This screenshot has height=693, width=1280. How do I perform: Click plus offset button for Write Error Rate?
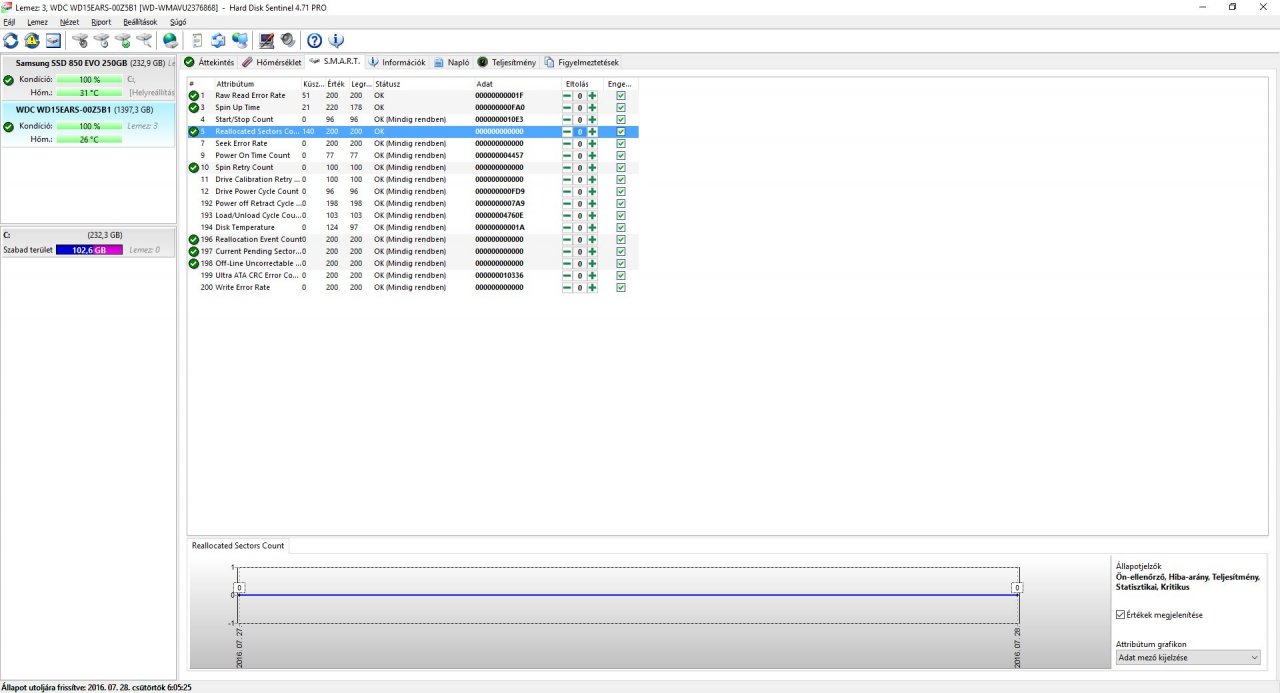592,288
